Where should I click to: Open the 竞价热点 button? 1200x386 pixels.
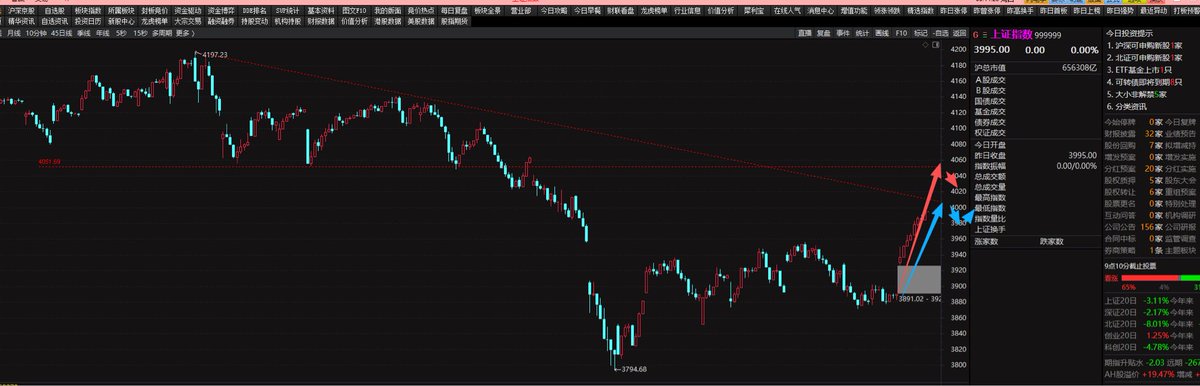(421, 10)
